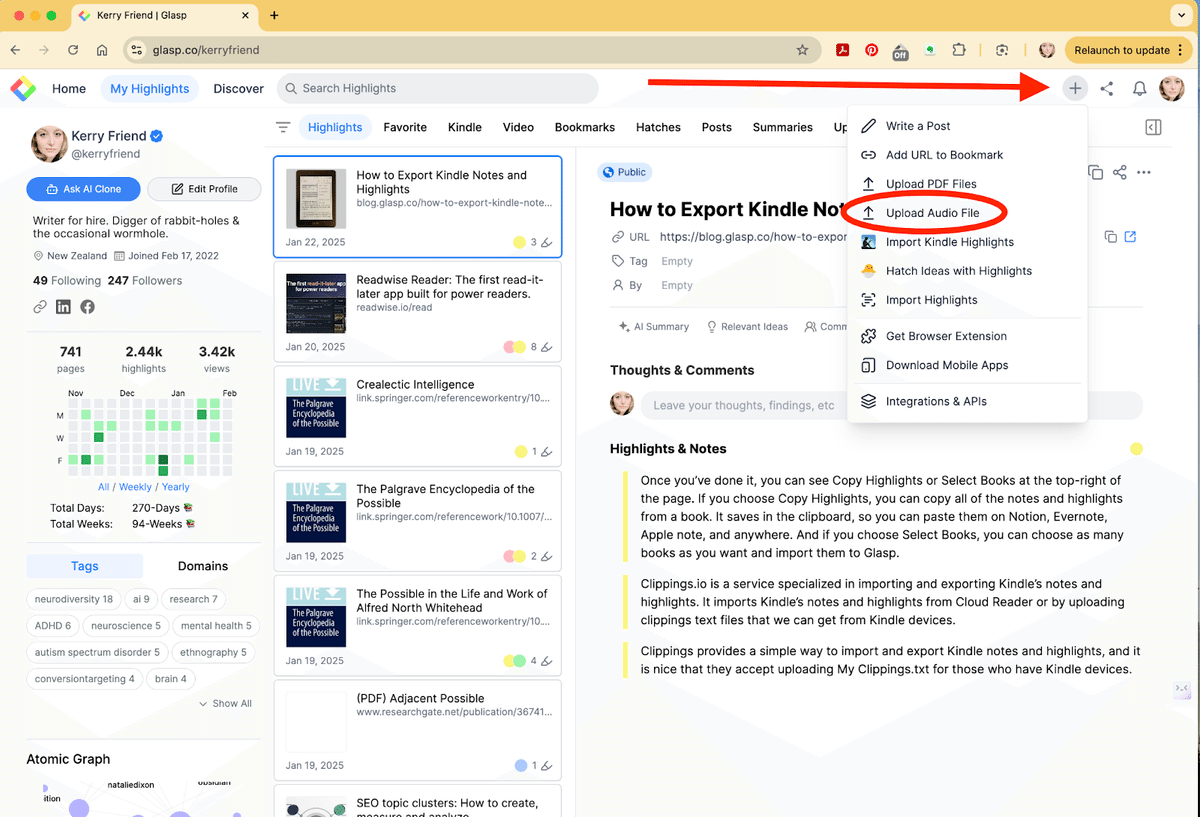Click the Glasp logo icon
The height and width of the screenshot is (817, 1200).
(23, 88)
